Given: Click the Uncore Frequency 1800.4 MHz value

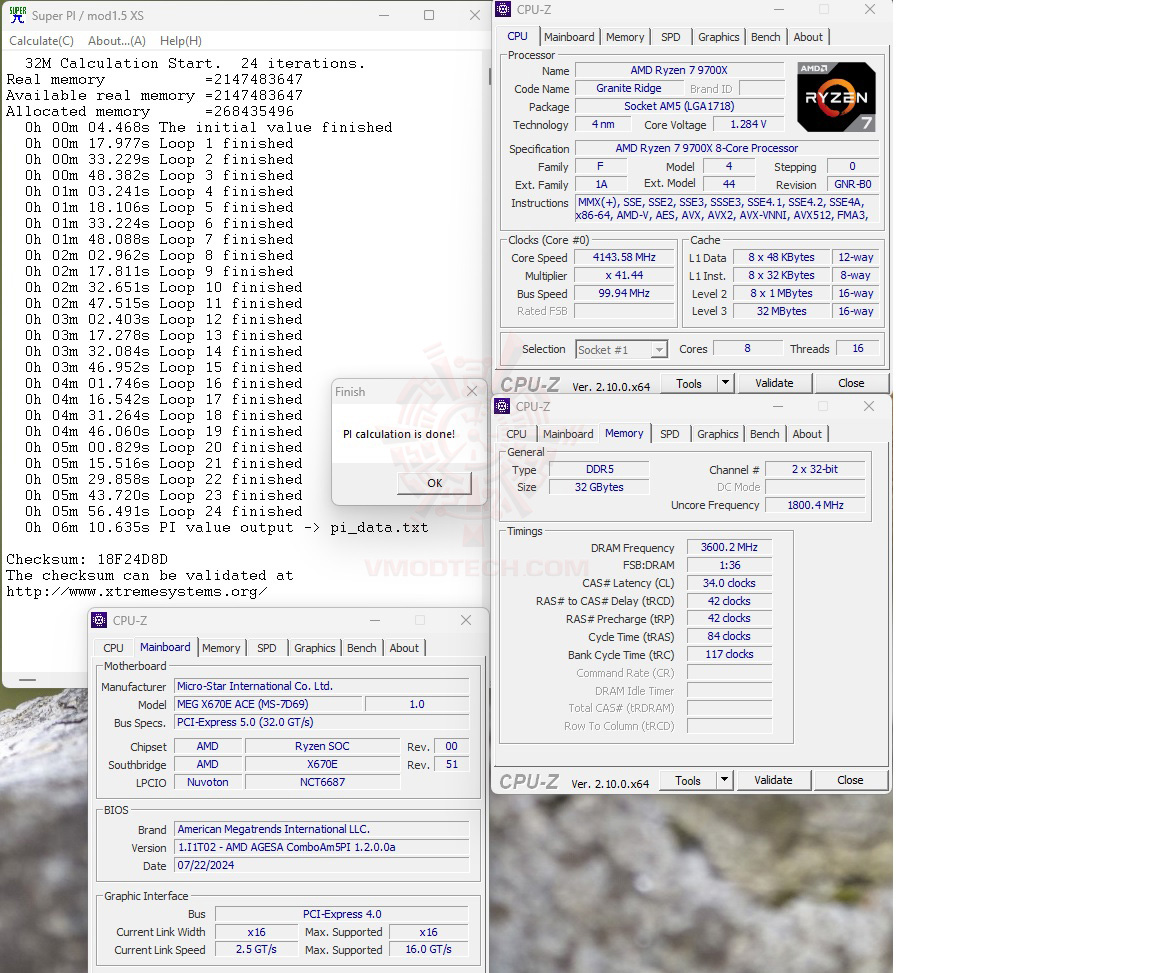Looking at the screenshot, I should tap(815, 506).
